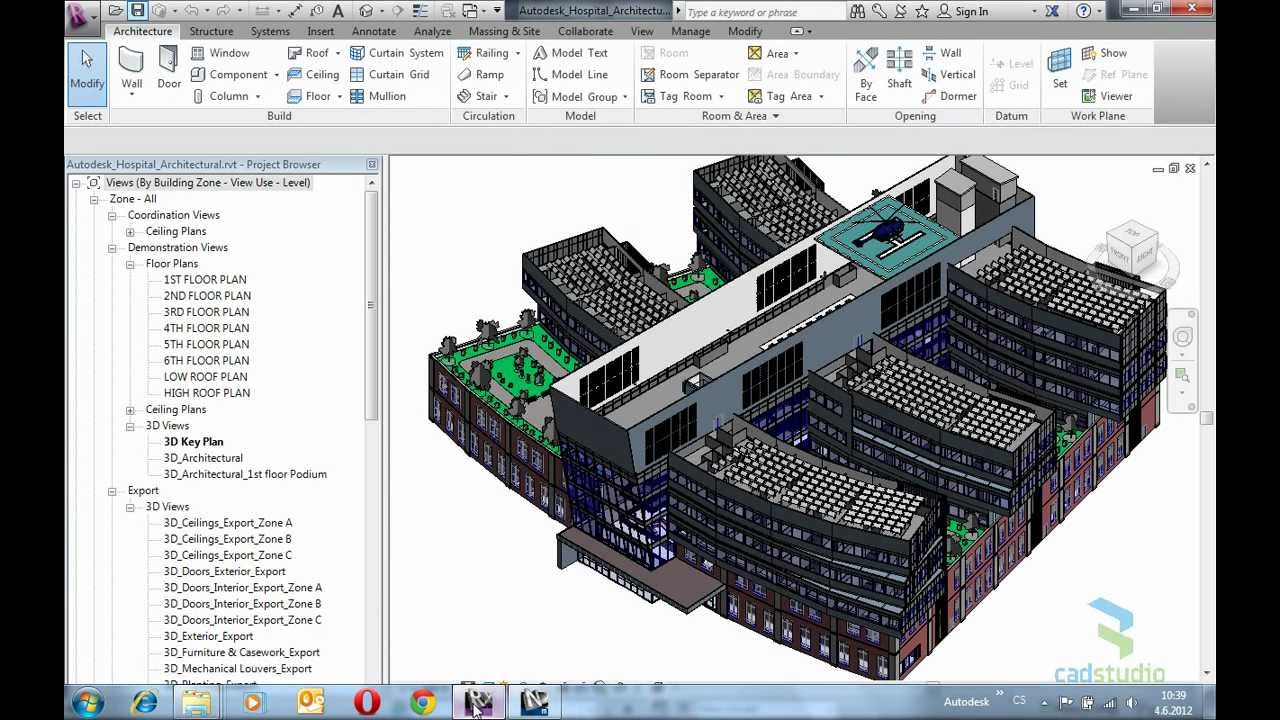Viewport: 1280px width, 720px height.
Task: Open the Railing dropdown arrow
Action: tap(517, 53)
